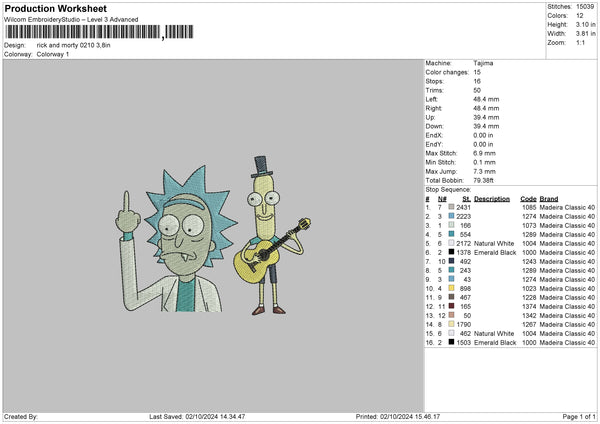This screenshot has width=600, height=424.
Task: Pick the Natural White swatch in row 5
Action: pos(451,243)
